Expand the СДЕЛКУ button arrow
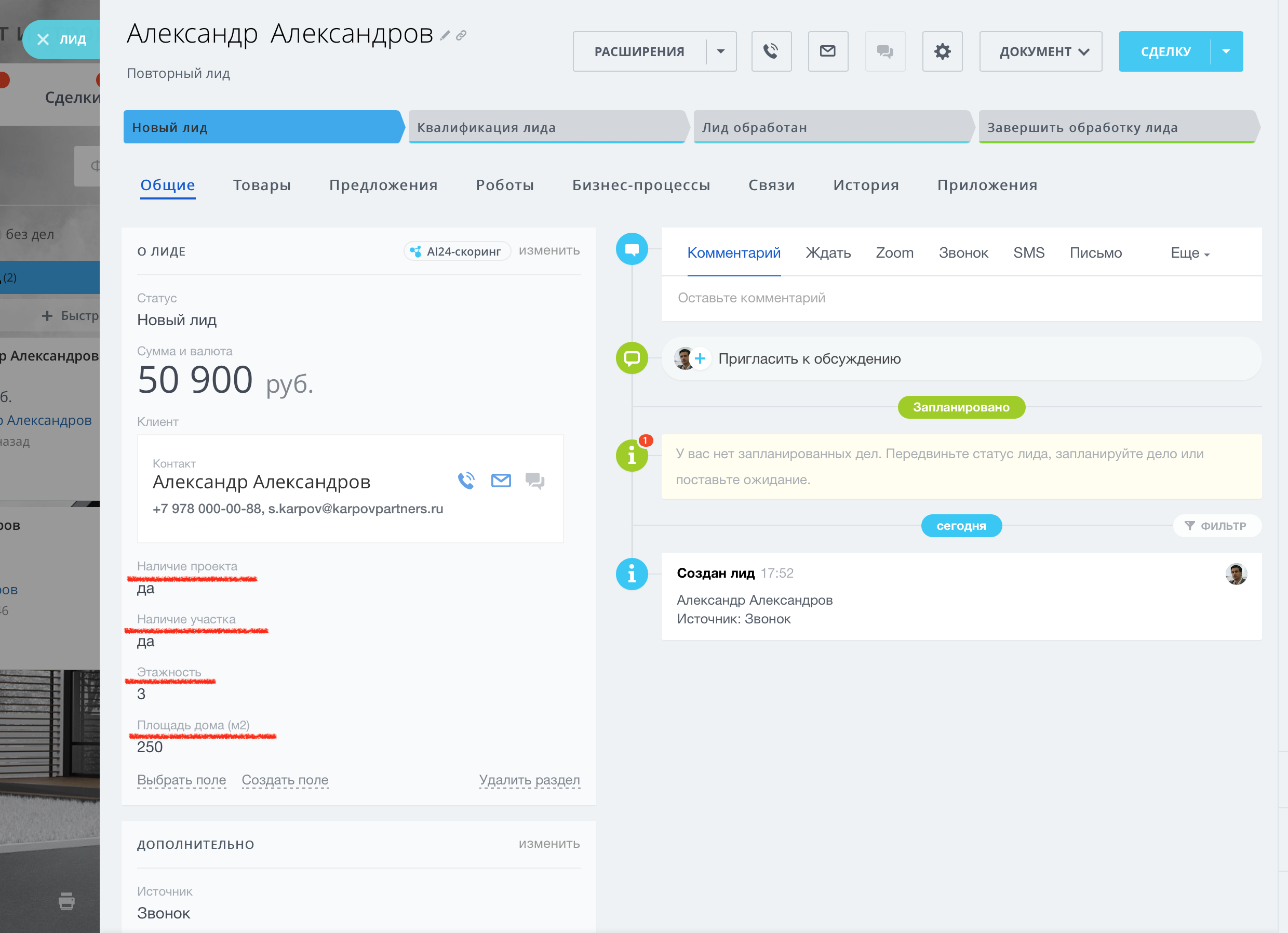 click(x=1226, y=52)
